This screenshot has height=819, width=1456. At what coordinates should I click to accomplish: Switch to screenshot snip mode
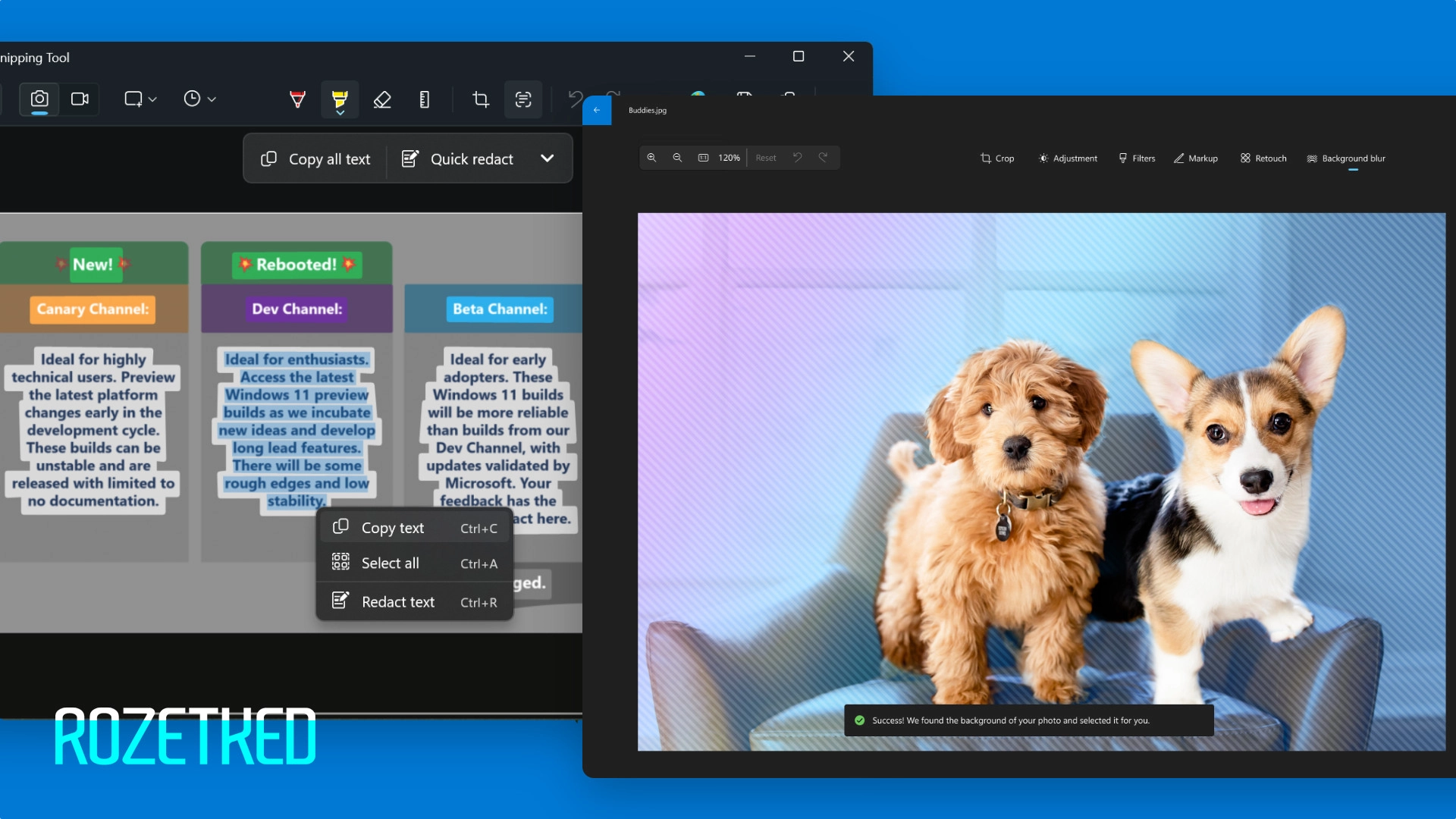(39, 99)
